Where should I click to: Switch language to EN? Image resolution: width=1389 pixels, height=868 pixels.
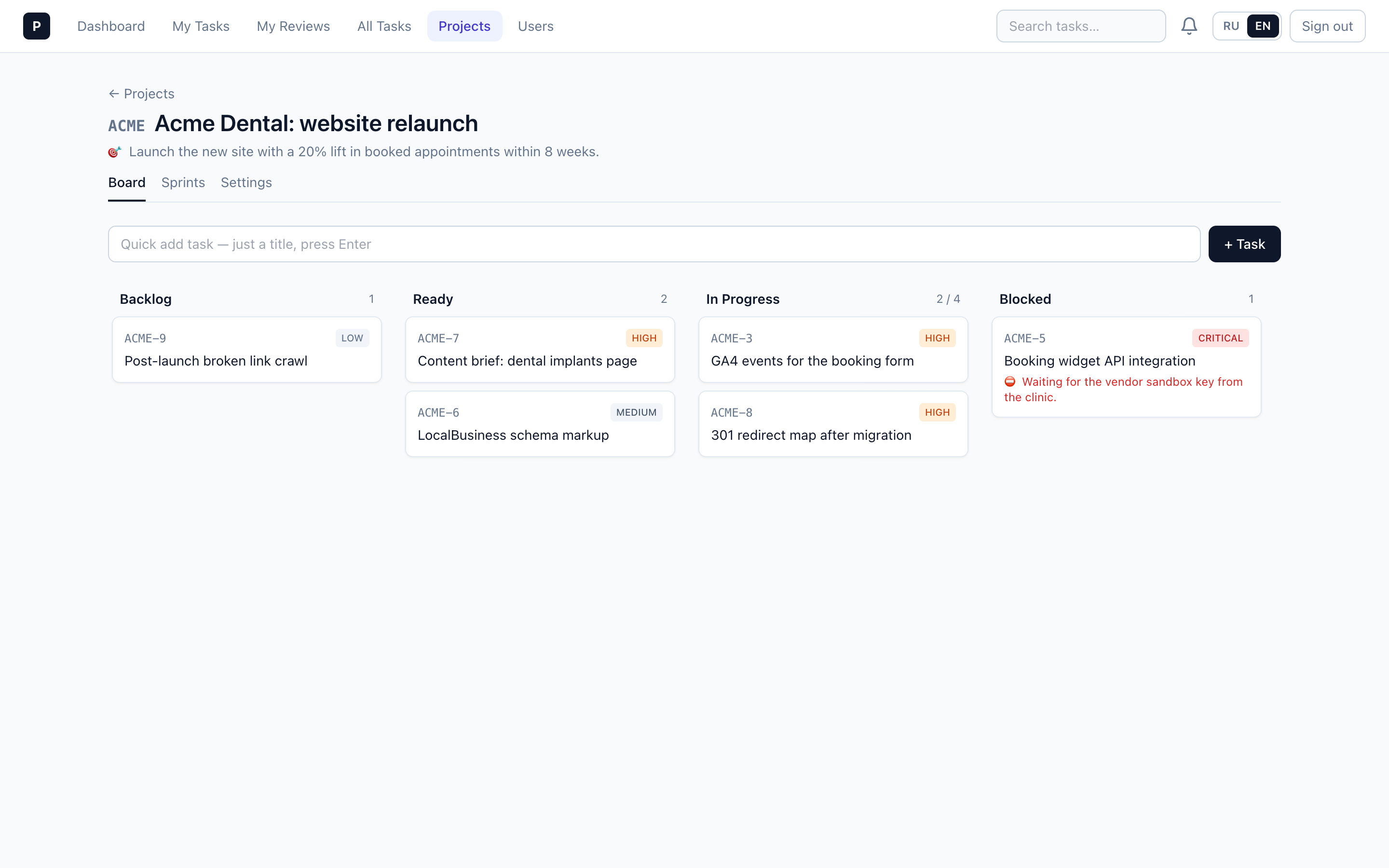pos(1262,26)
